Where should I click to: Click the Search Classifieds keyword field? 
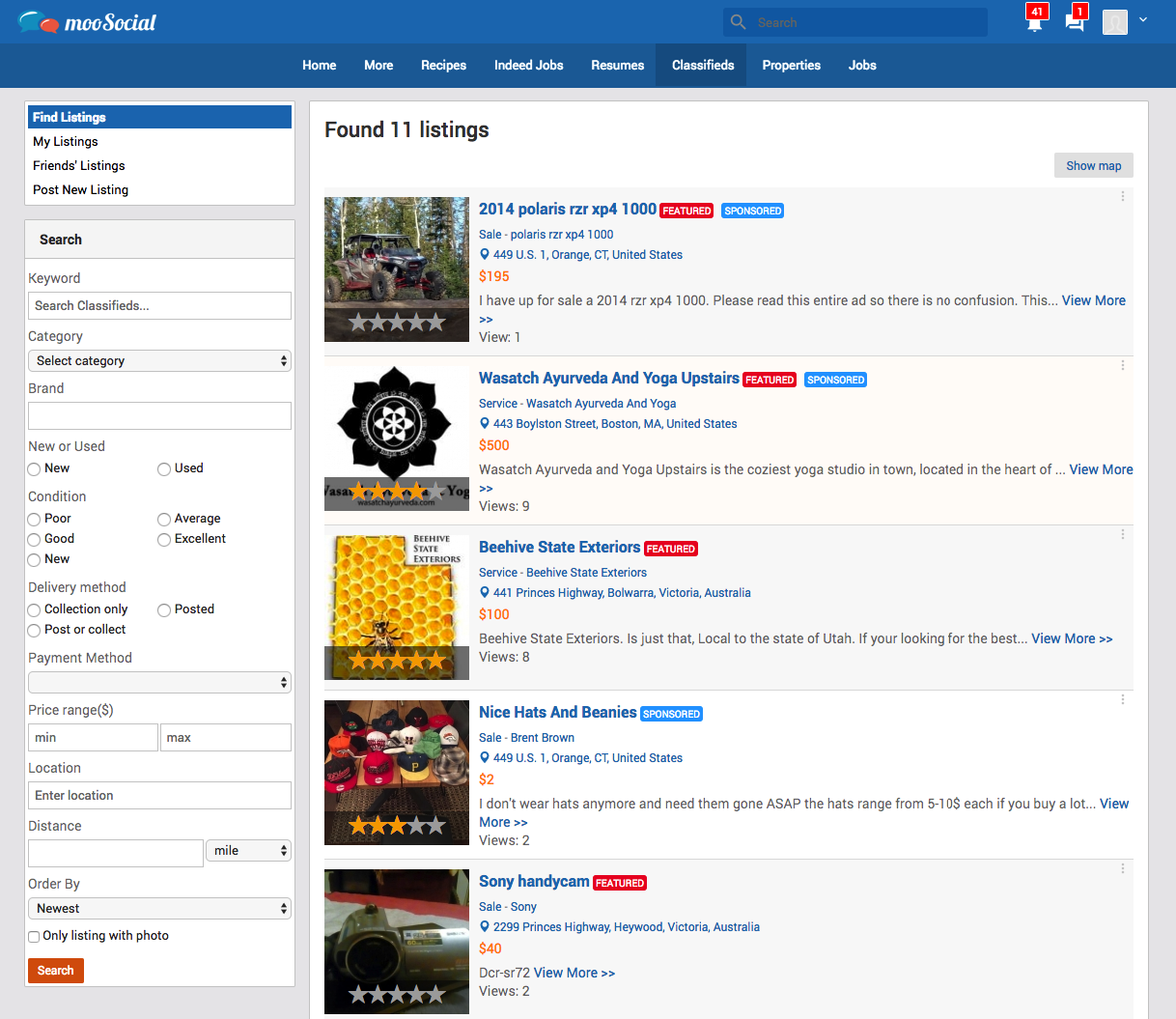point(159,306)
